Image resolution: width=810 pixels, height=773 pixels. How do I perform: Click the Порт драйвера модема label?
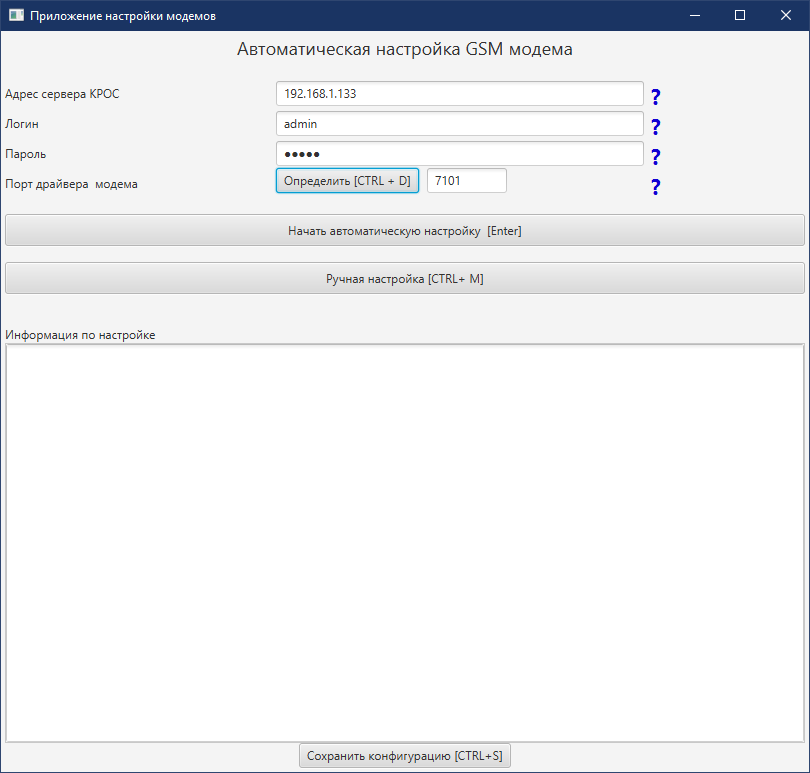(x=71, y=184)
